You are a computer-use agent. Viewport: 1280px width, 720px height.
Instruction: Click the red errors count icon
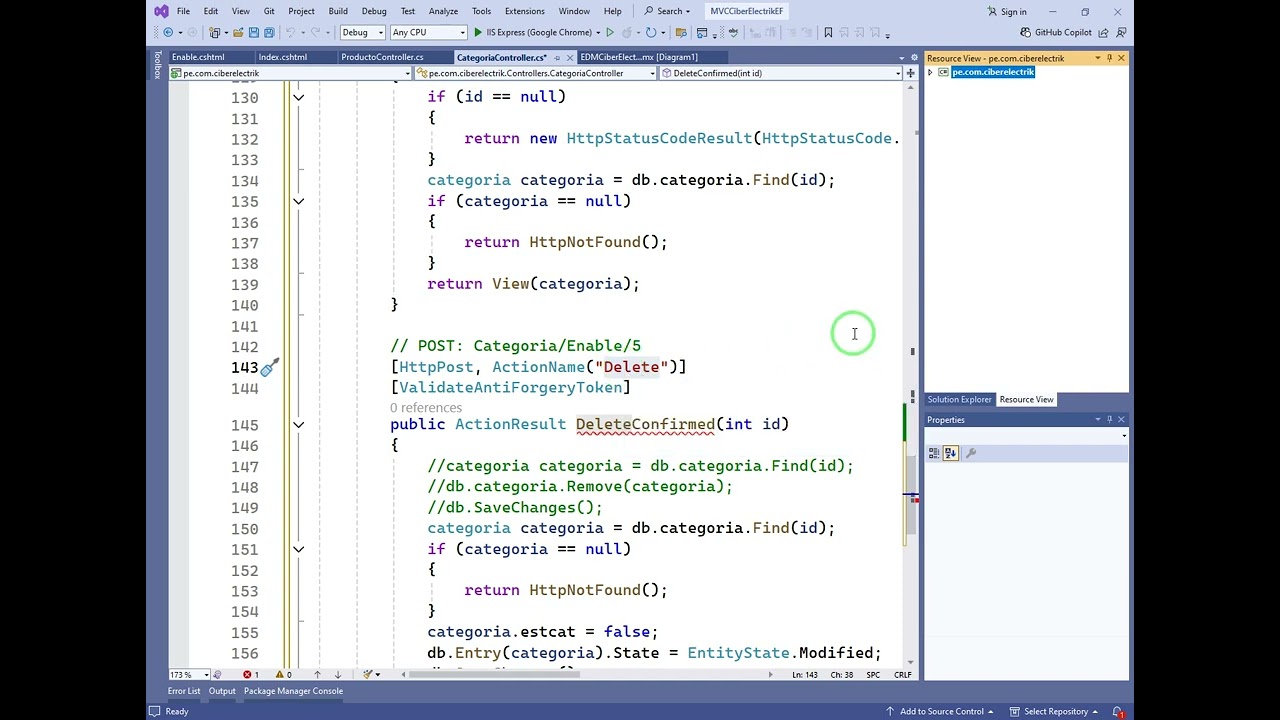247,675
